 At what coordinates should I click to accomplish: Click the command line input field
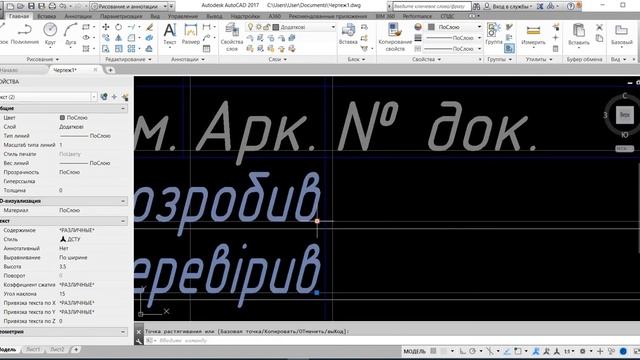coord(392,340)
